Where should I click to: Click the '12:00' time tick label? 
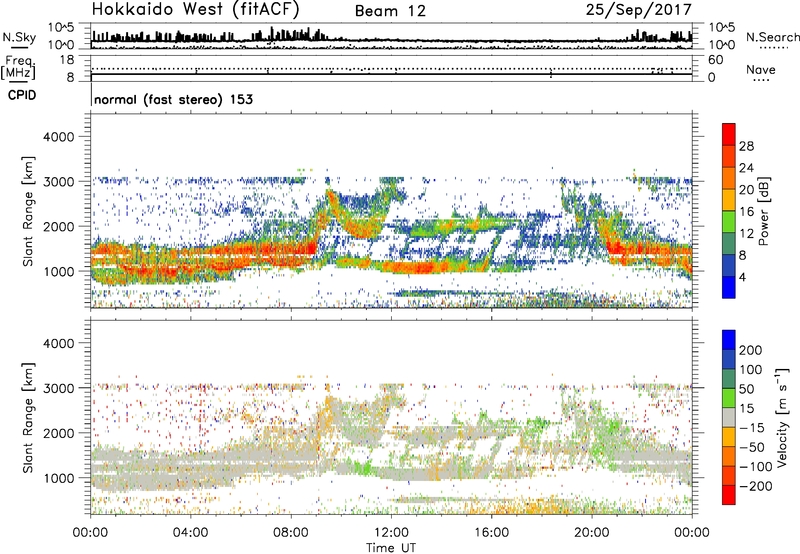391,533
